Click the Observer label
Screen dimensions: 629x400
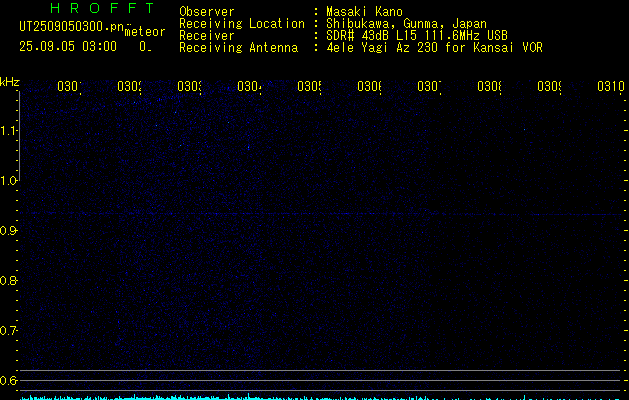click(207, 12)
